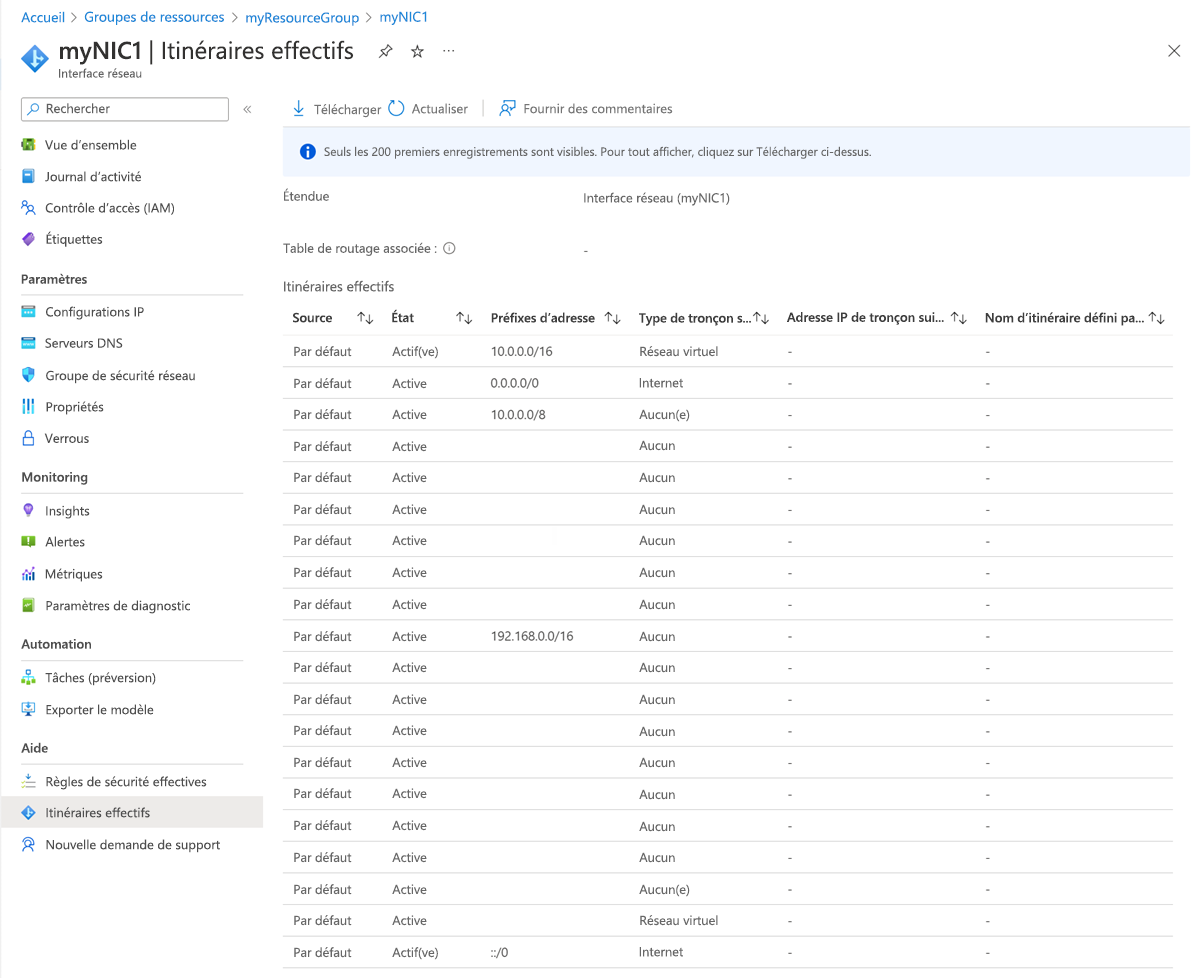Click the Étiquettes tag icon
Image resolution: width=1200 pixels, height=978 pixels.
(28, 239)
